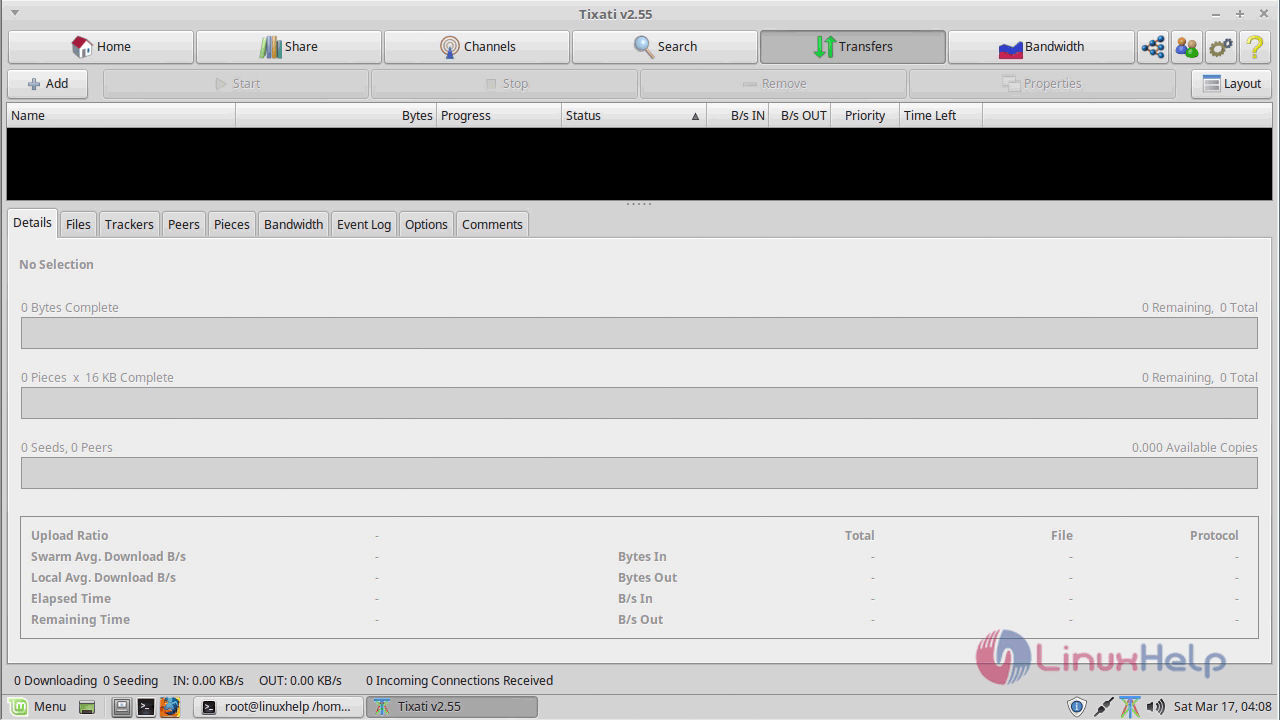
Task: Open the DHT network icon button
Action: click(1153, 47)
